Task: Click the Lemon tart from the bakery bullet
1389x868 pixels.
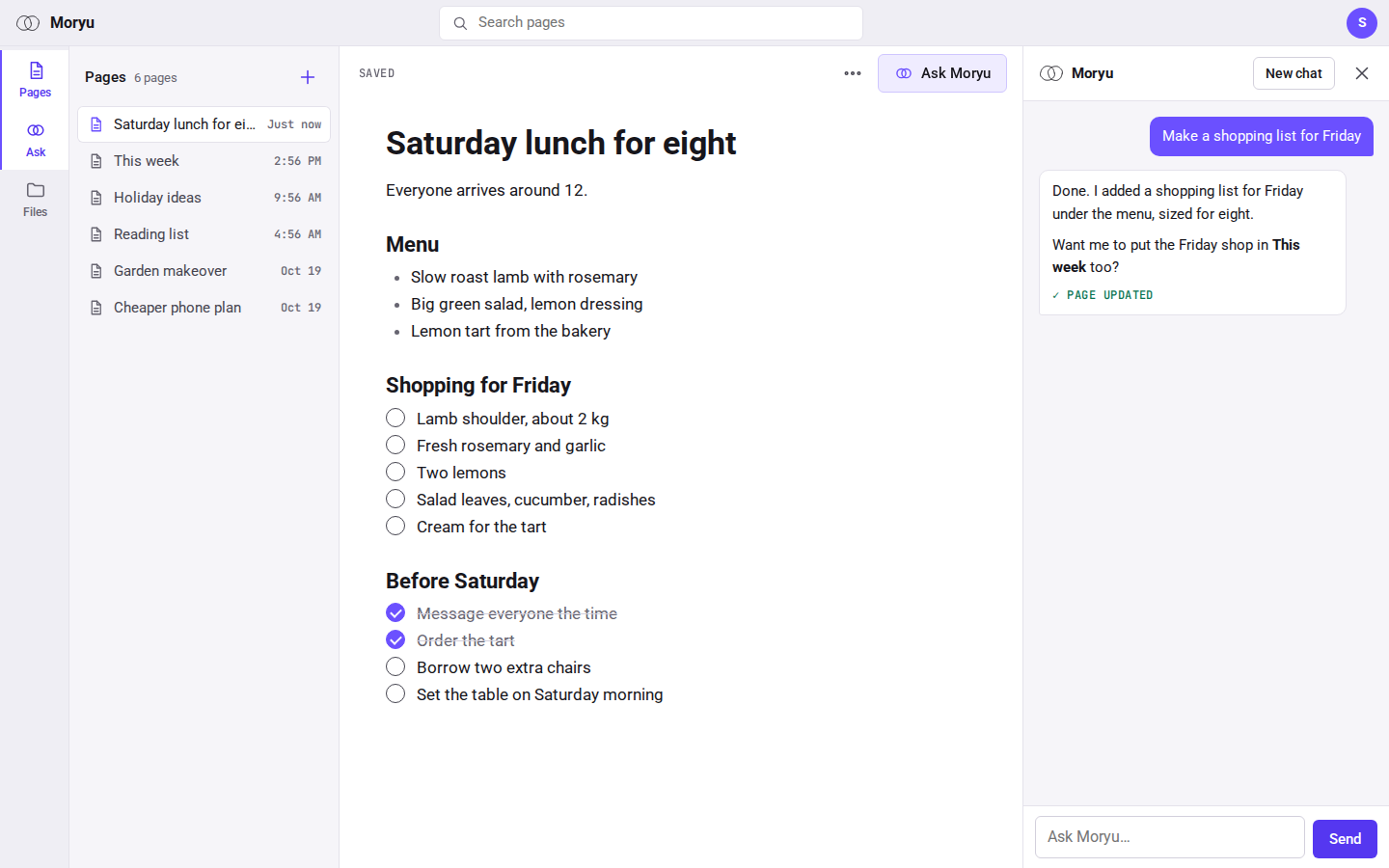Action: tap(510, 331)
